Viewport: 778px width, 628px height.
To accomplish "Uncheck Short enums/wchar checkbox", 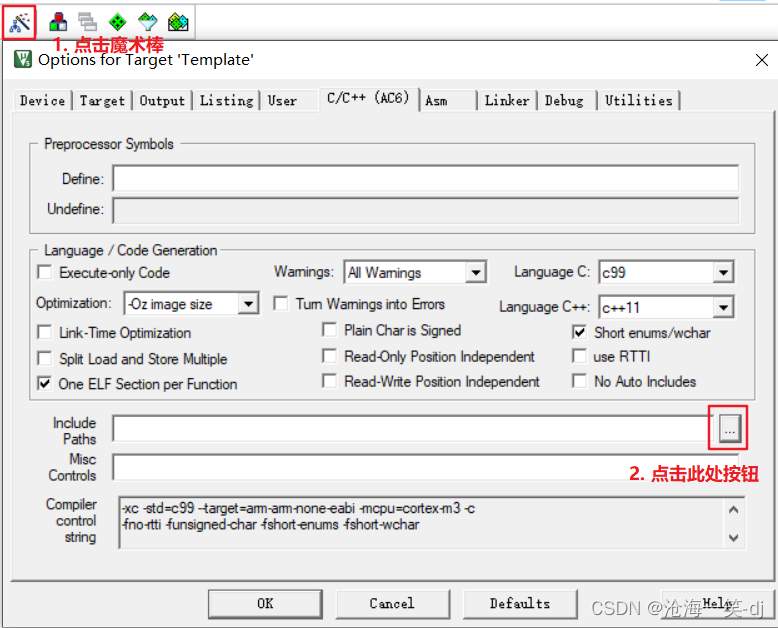I will coord(580,332).
